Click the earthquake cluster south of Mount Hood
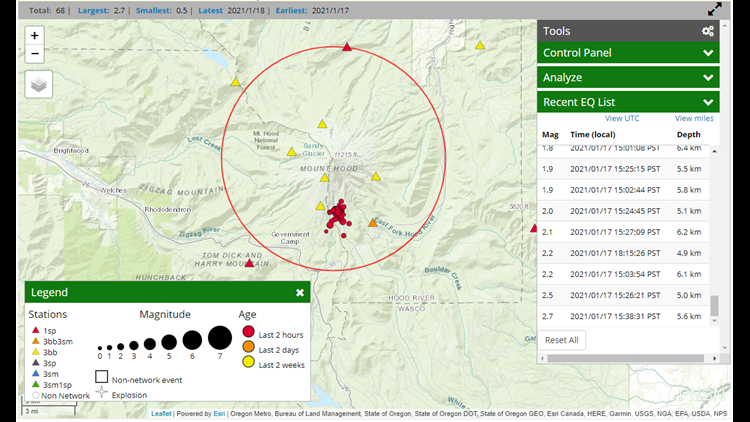 coord(338,214)
